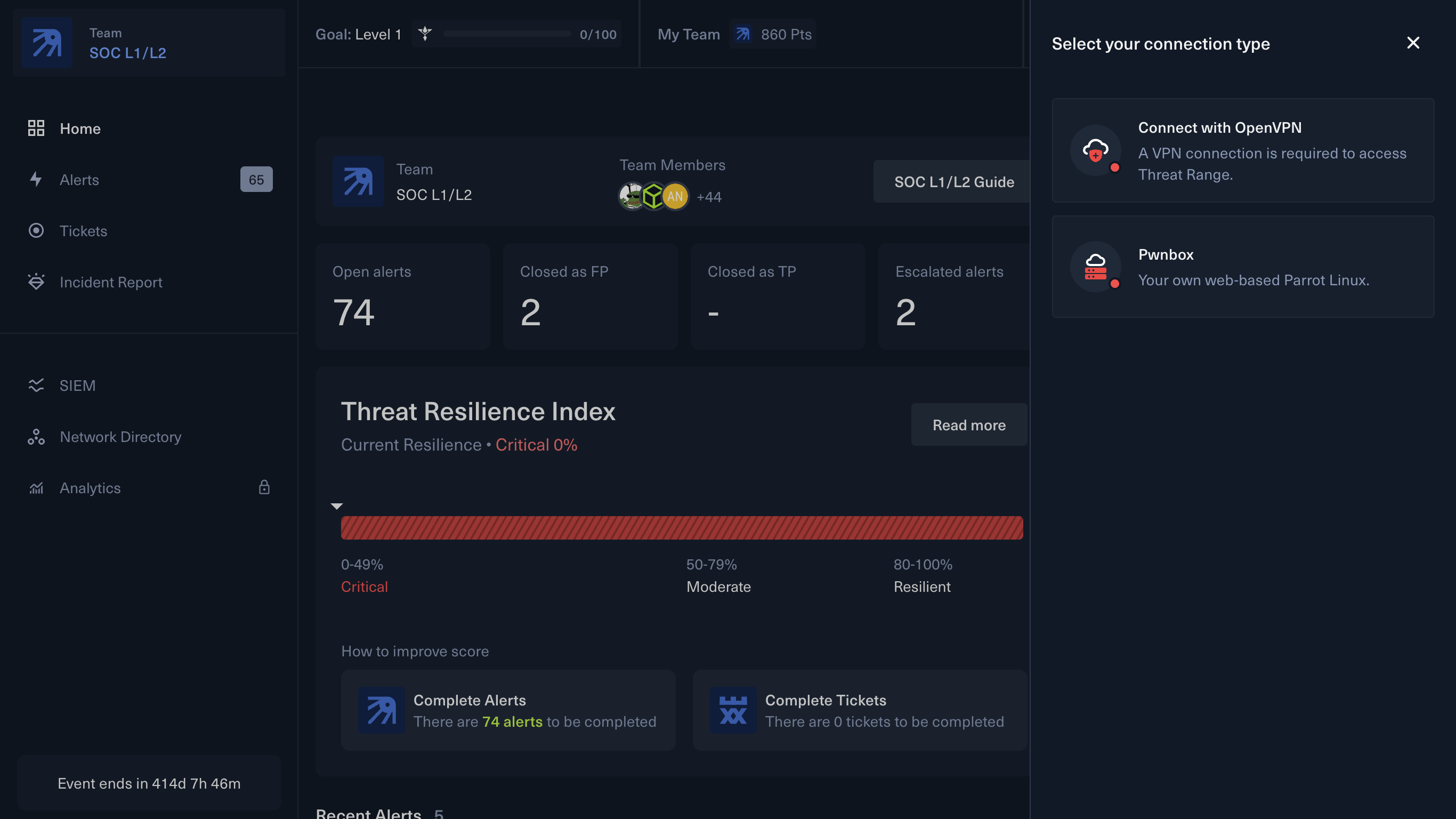Click the Alerts lightning bolt icon
The width and height of the screenshot is (1456, 819).
[36, 179]
